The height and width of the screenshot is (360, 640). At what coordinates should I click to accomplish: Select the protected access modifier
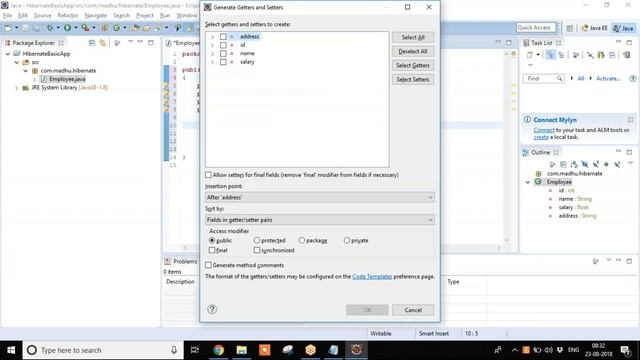coord(257,240)
